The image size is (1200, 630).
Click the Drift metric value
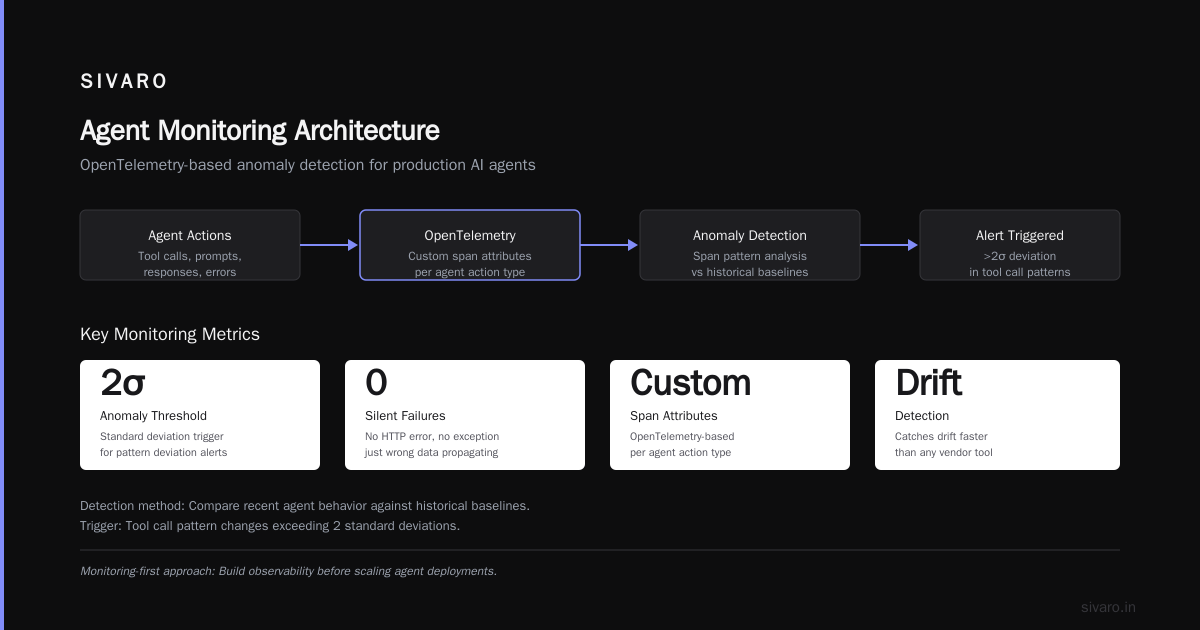pos(928,383)
